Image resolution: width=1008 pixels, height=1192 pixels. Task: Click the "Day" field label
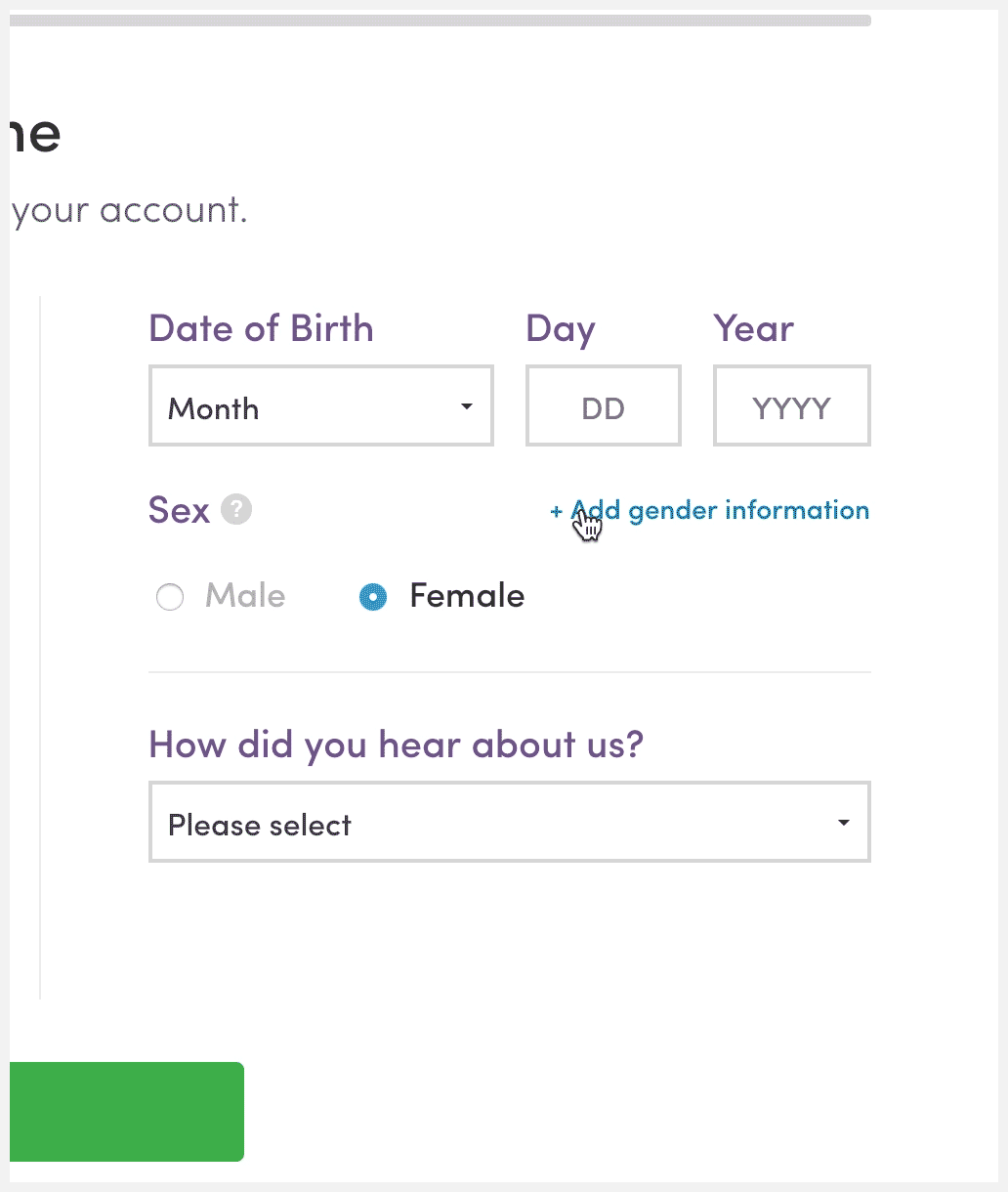tap(560, 329)
